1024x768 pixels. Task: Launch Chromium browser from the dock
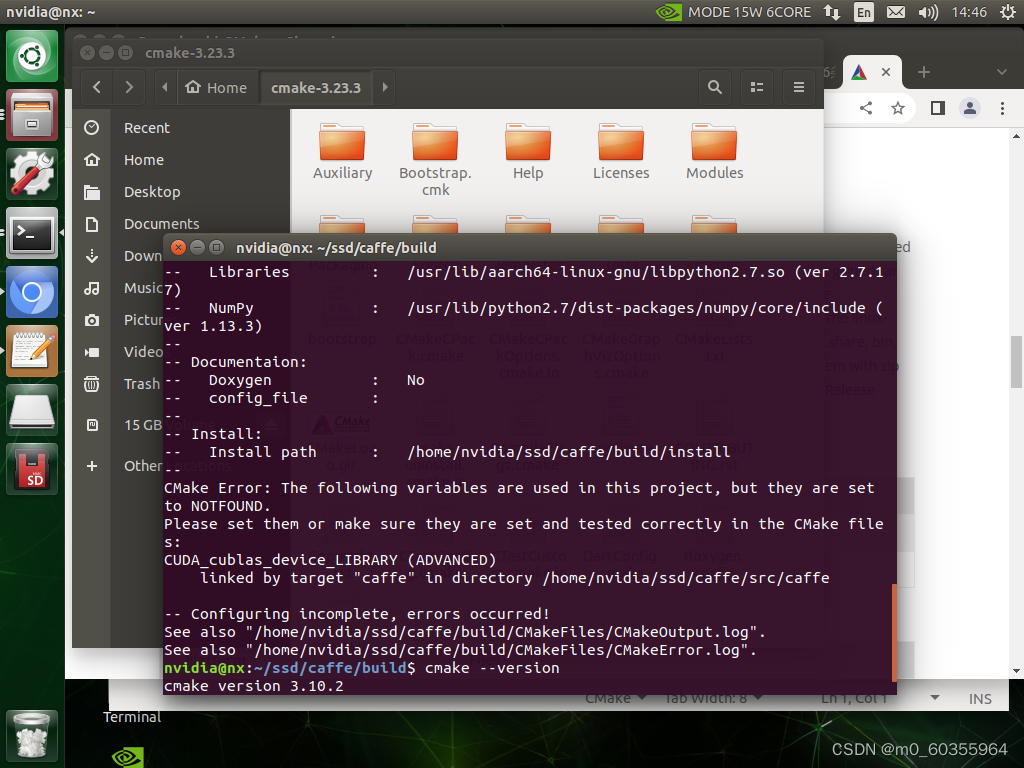[x=32, y=292]
